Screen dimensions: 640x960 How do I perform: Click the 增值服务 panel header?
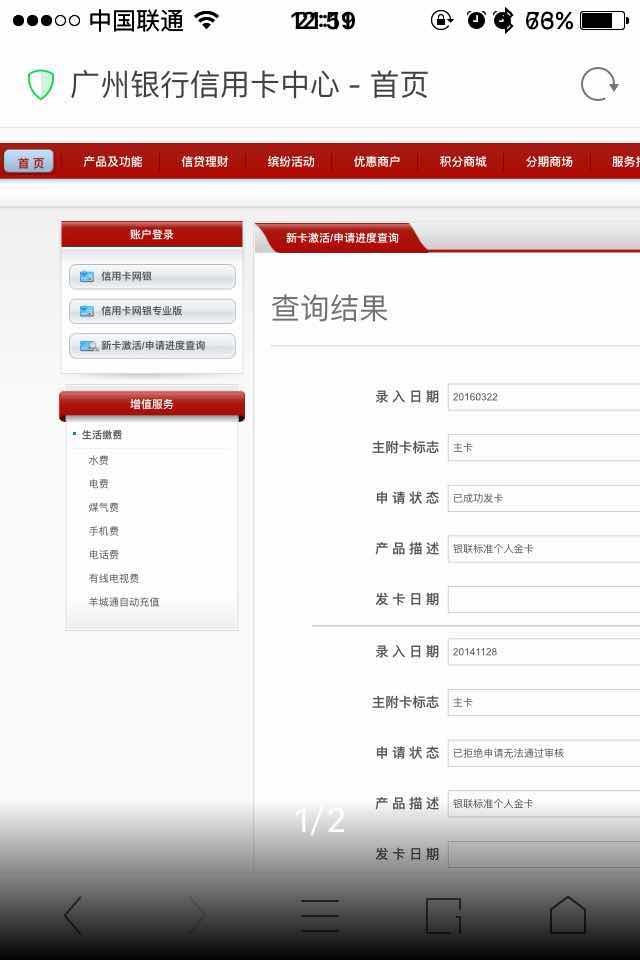click(152, 405)
